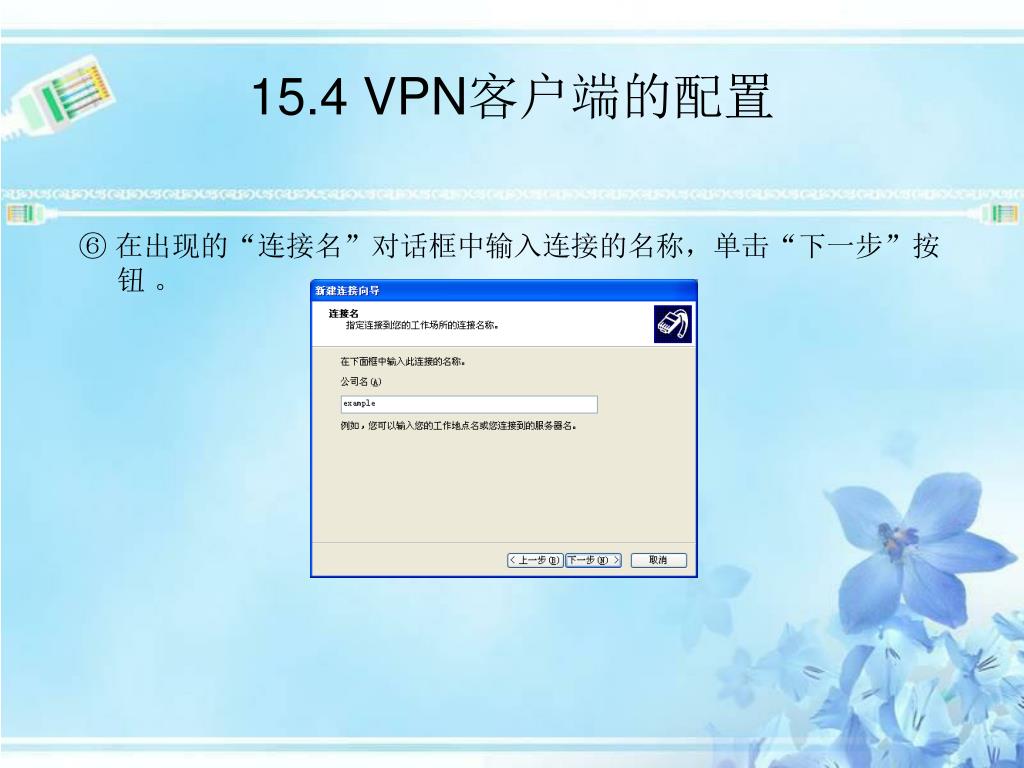Select the slide title 15.4 VPN客户端的配置
The height and width of the screenshot is (768, 1024).
pyautogui.click(x=512, y=97)
